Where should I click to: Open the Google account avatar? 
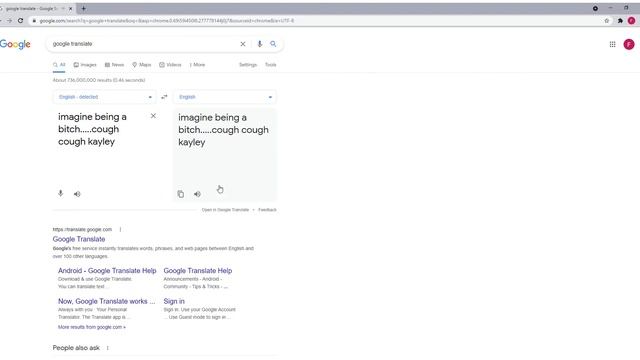[x=629, y=44]
